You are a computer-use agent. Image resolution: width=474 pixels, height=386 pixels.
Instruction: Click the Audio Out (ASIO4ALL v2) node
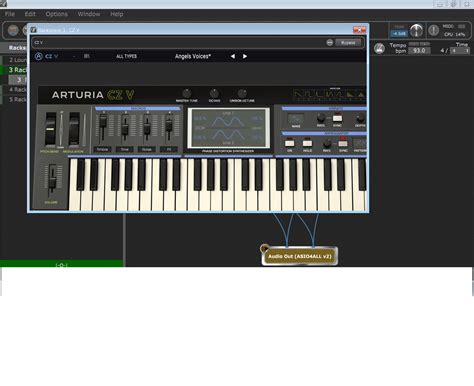[x=300, y=256]
